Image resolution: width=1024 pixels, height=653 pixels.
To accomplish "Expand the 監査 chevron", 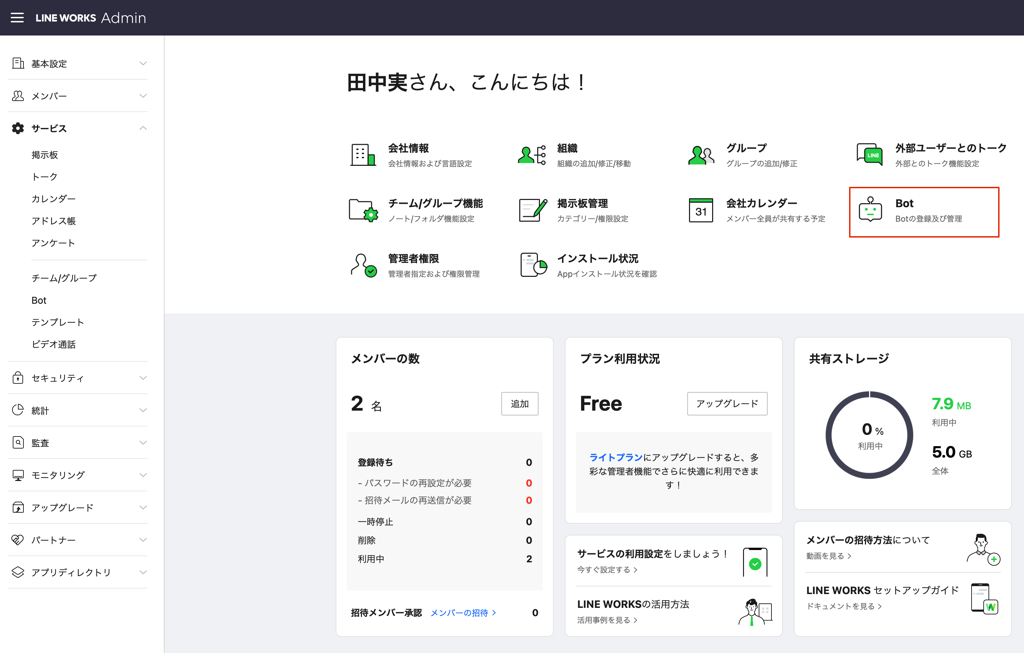I will pyautogui.click(x=143, y=443).
